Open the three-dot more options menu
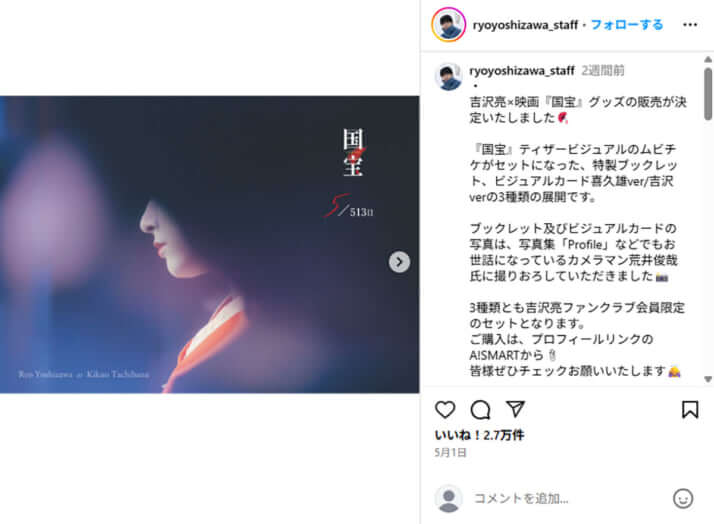Screen dimensions: 714x524 (690, 25)
